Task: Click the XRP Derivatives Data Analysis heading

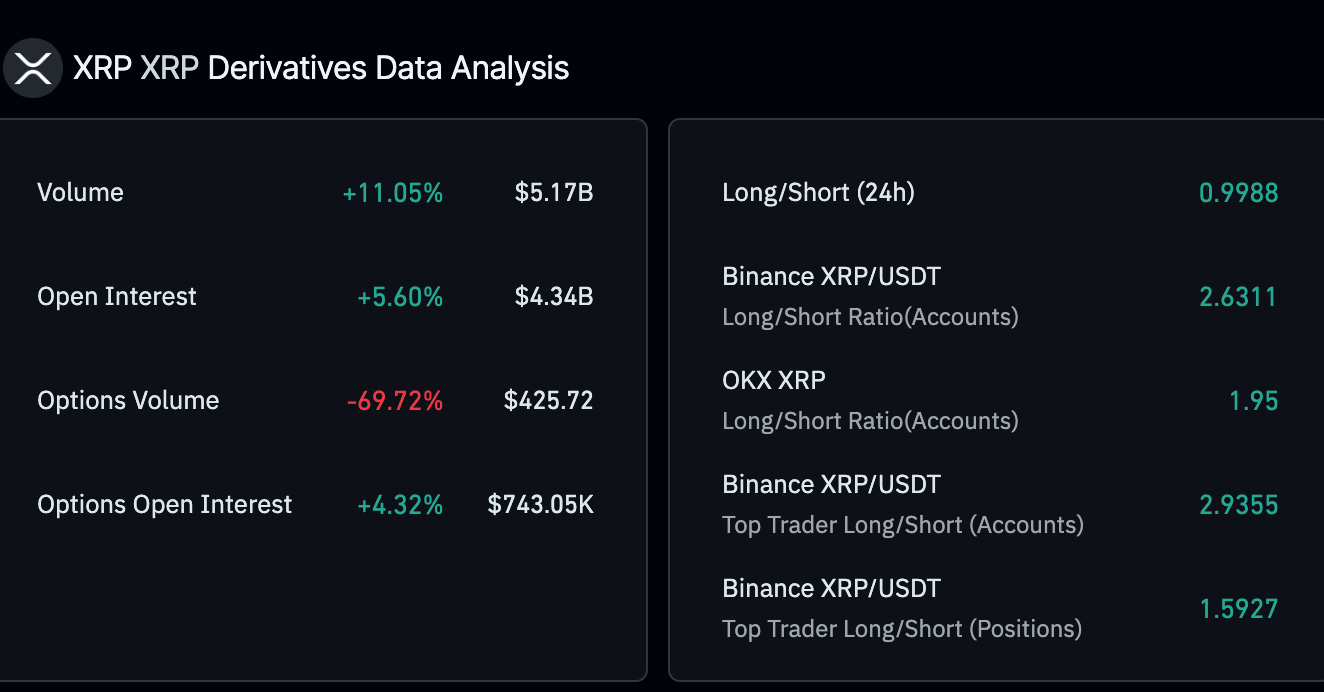Action: (321, 68)
